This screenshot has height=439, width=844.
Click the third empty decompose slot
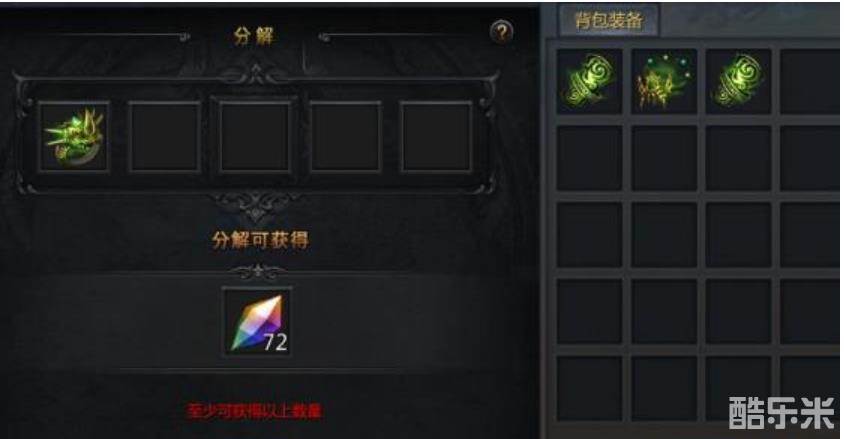pyautogui.click(x=255, y=137)
